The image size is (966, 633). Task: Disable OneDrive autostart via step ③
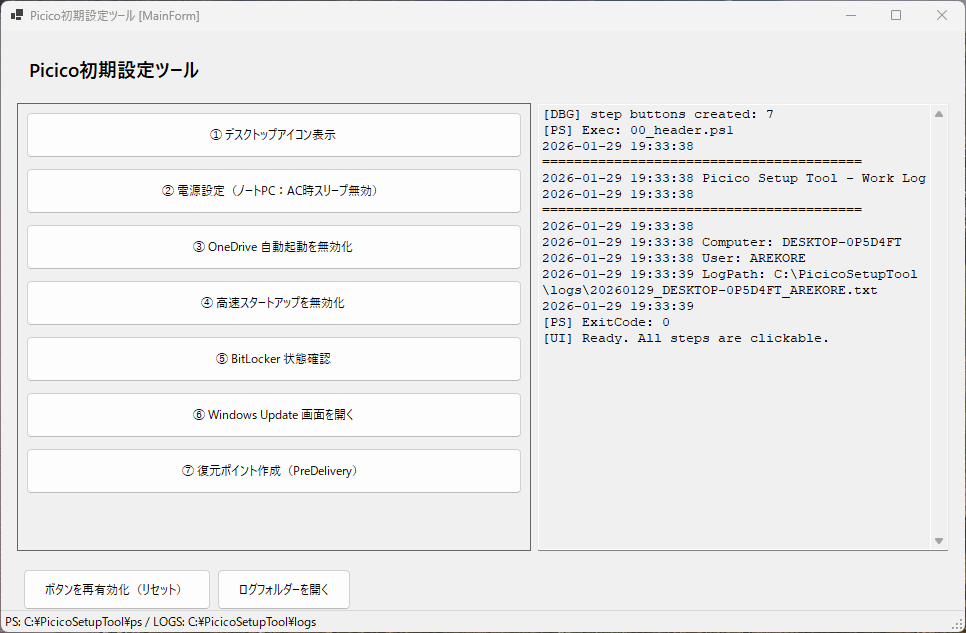click(x=273, y=247)
